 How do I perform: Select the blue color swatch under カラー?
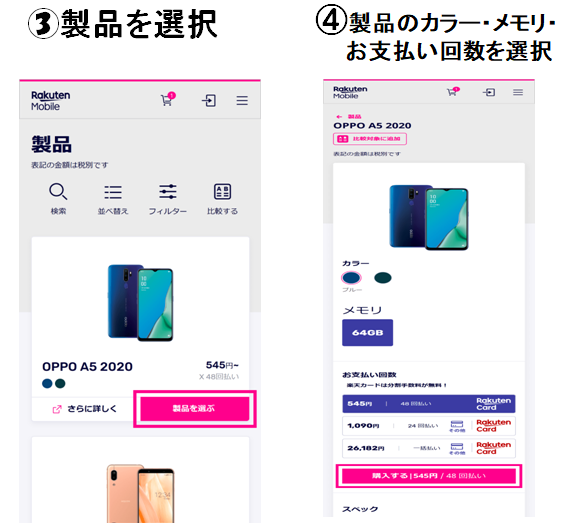coord(351,278)
